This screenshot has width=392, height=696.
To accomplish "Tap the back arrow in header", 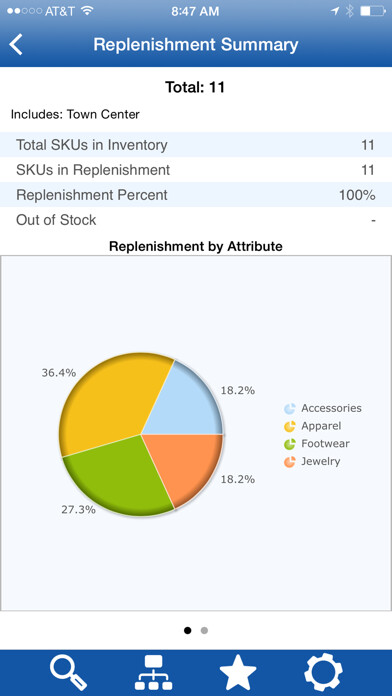I will 16,45.
